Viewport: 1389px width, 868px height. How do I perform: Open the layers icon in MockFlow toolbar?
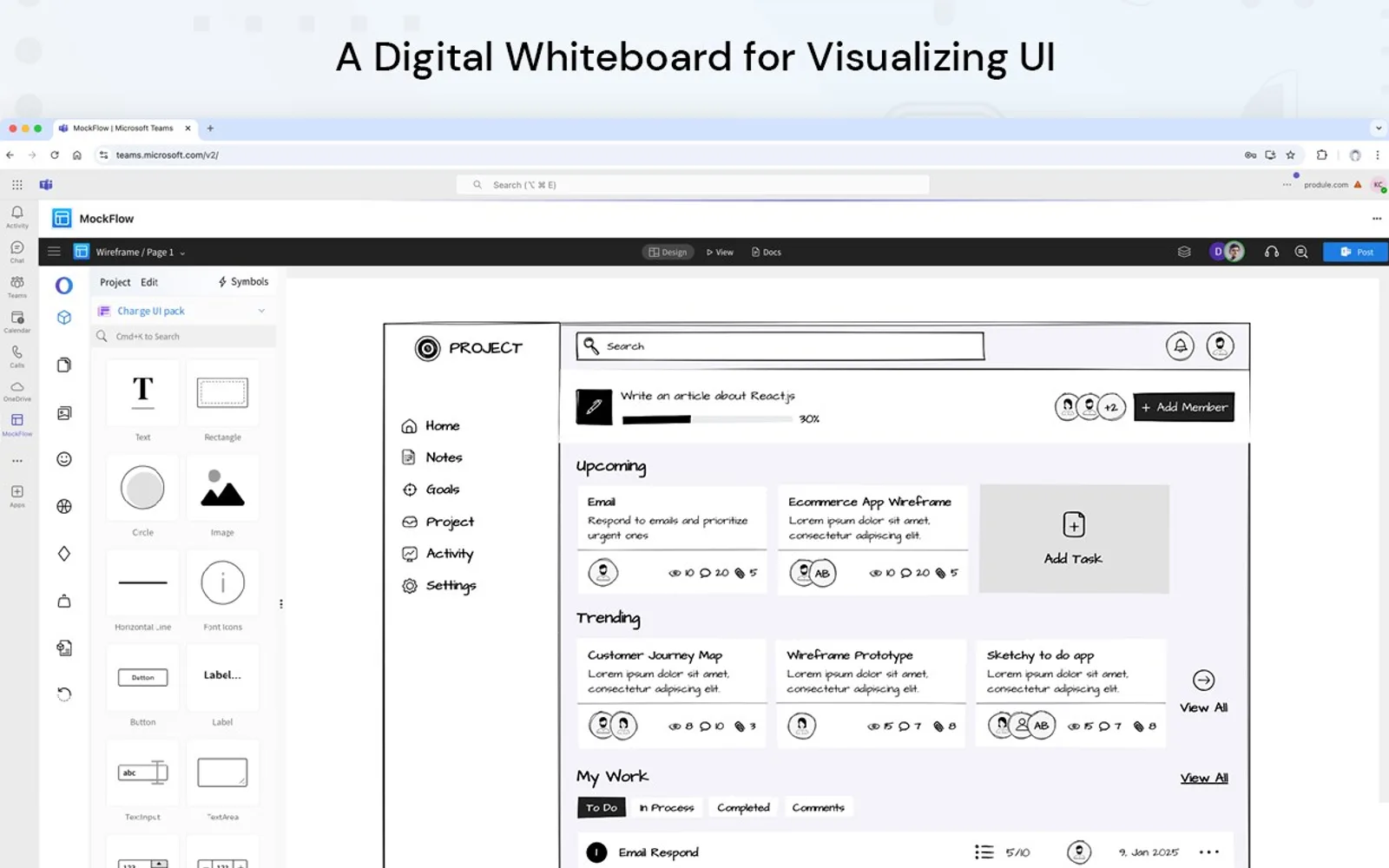point(1184,252)
